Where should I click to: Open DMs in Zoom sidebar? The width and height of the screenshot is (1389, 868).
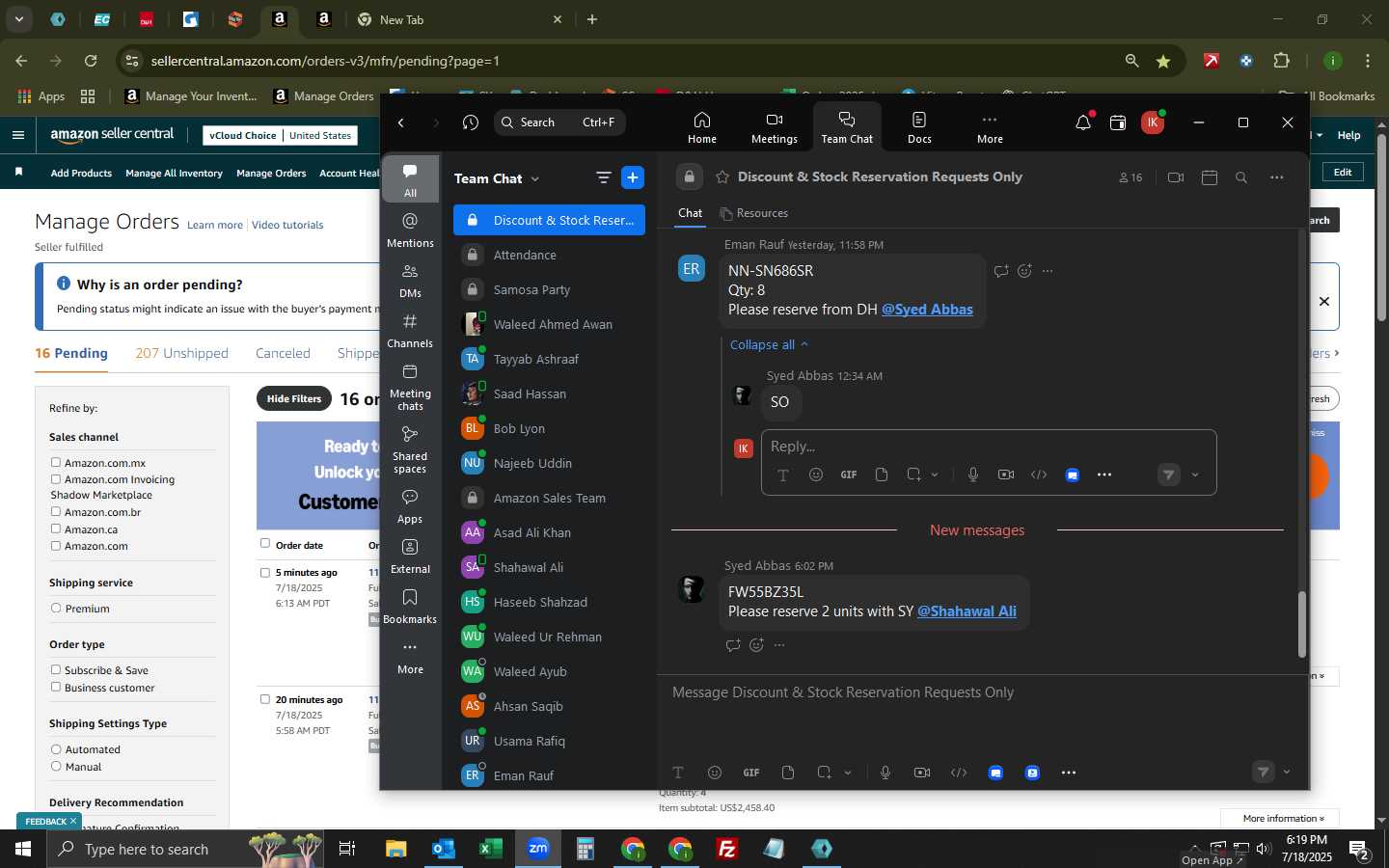410,281
